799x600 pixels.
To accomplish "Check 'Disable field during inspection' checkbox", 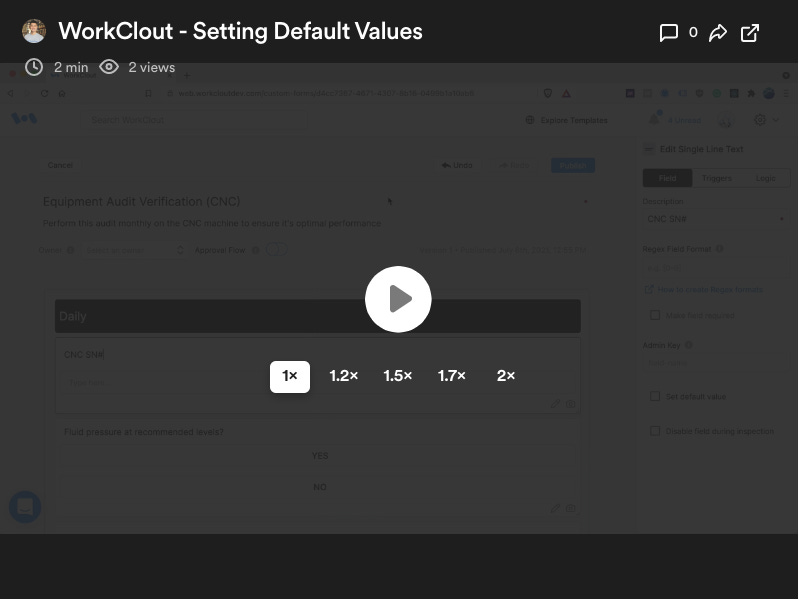I will (x=655, y=431).
